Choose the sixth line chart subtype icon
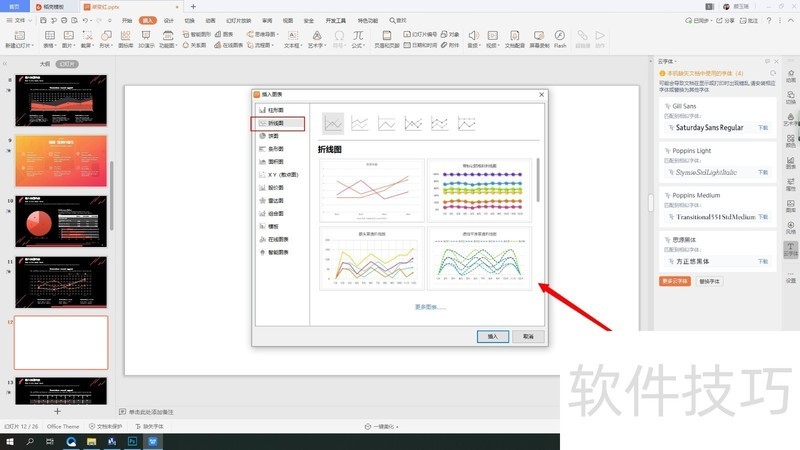The image size is (800, 450). (x=466, y=123)
